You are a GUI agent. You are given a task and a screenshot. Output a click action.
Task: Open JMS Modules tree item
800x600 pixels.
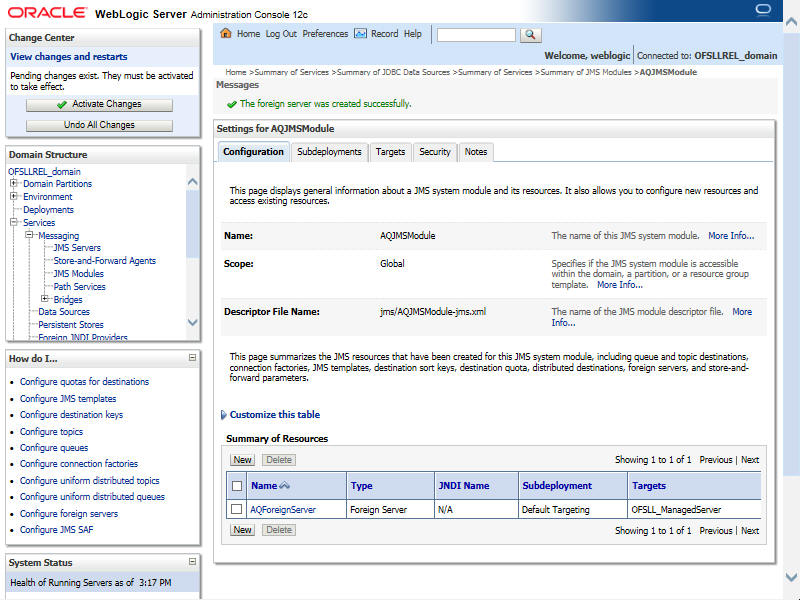pyautogui.click(x=79, y=273)
